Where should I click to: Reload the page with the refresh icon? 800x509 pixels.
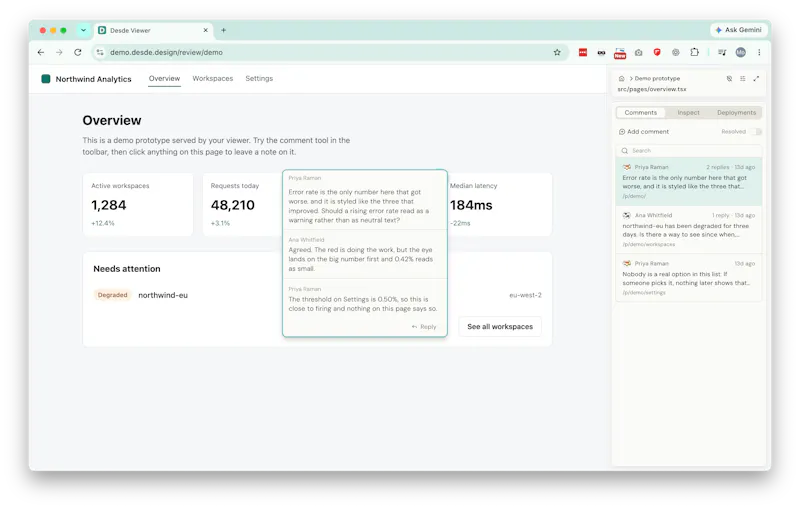[x=78, y=52]
